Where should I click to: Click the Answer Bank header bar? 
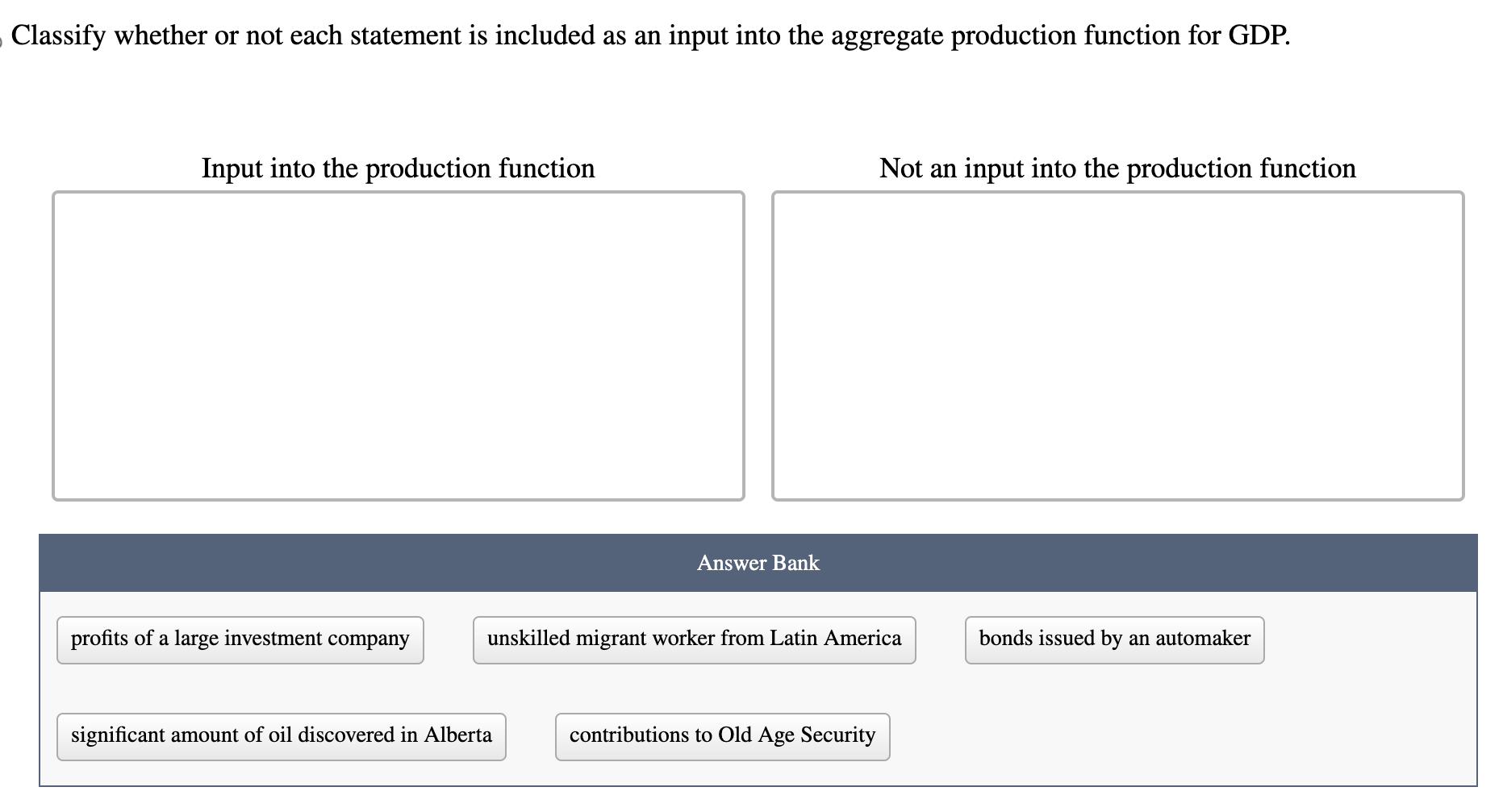(758, 563)
